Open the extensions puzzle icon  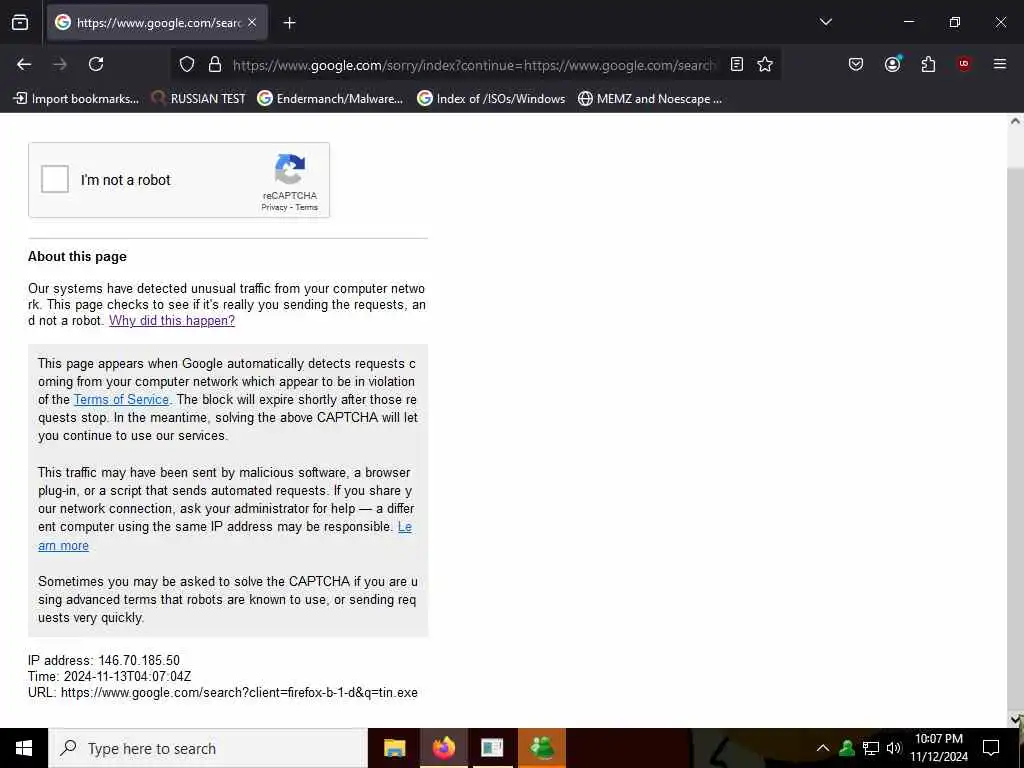pos(928,64)
